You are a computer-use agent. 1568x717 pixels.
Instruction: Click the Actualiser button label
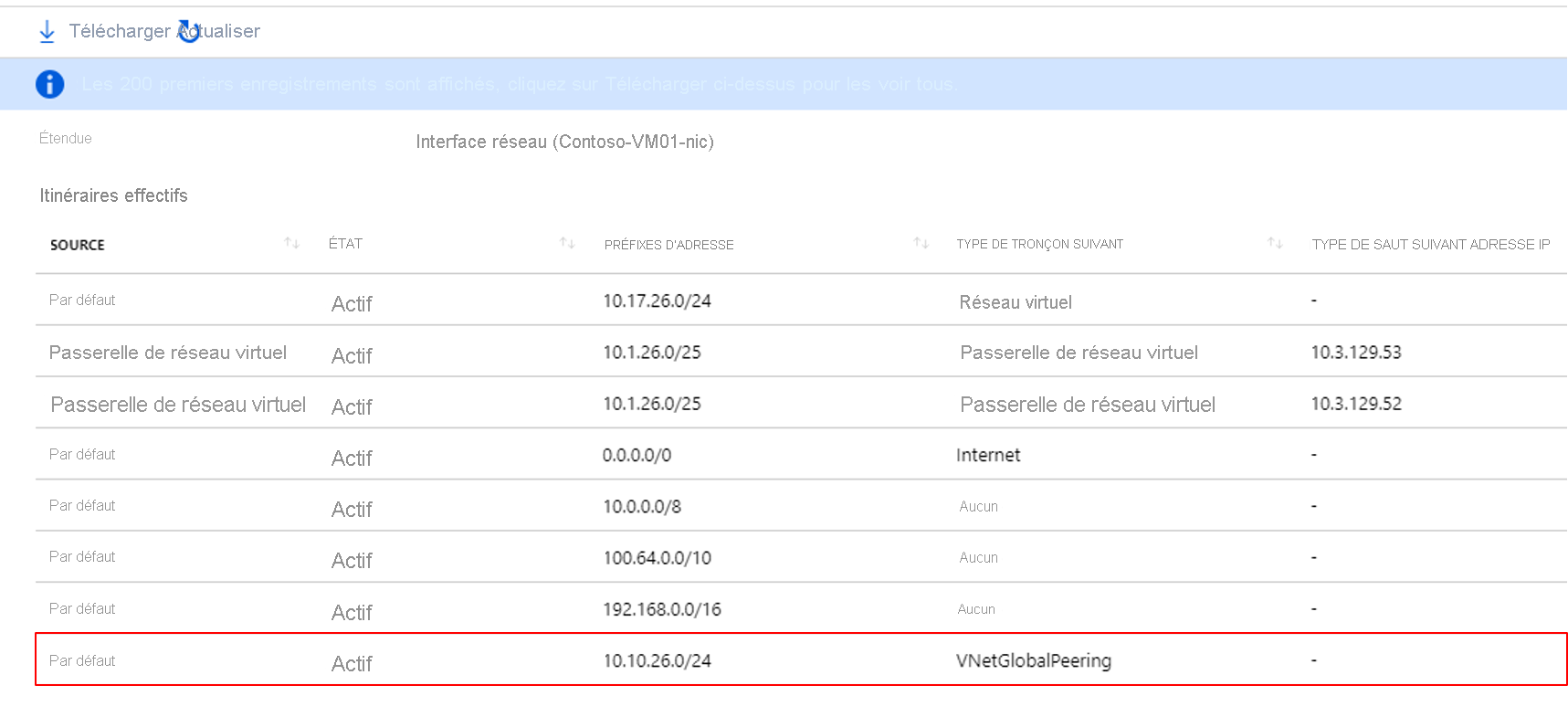219,31
